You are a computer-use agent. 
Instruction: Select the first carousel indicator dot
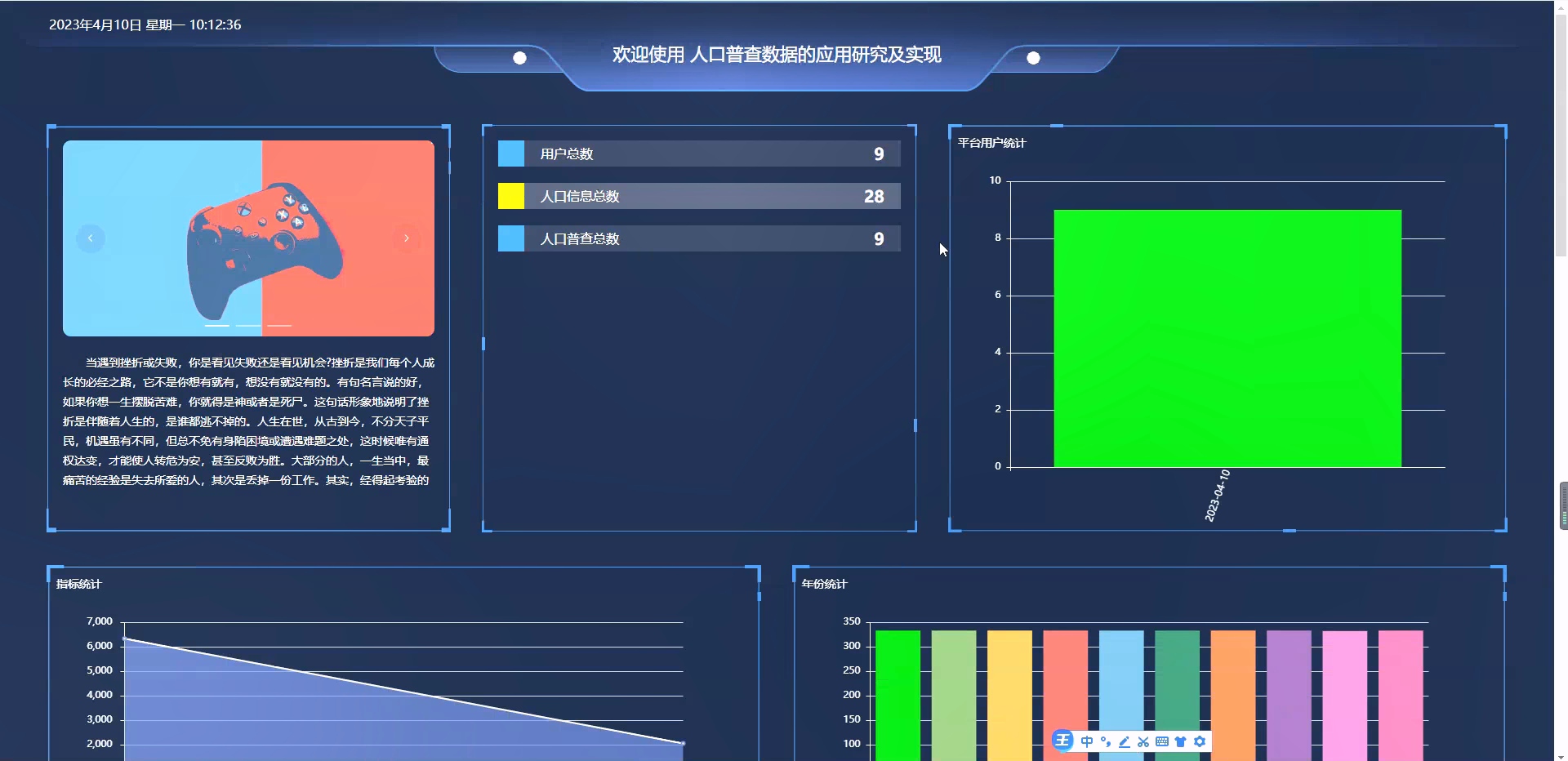point(217,324)
